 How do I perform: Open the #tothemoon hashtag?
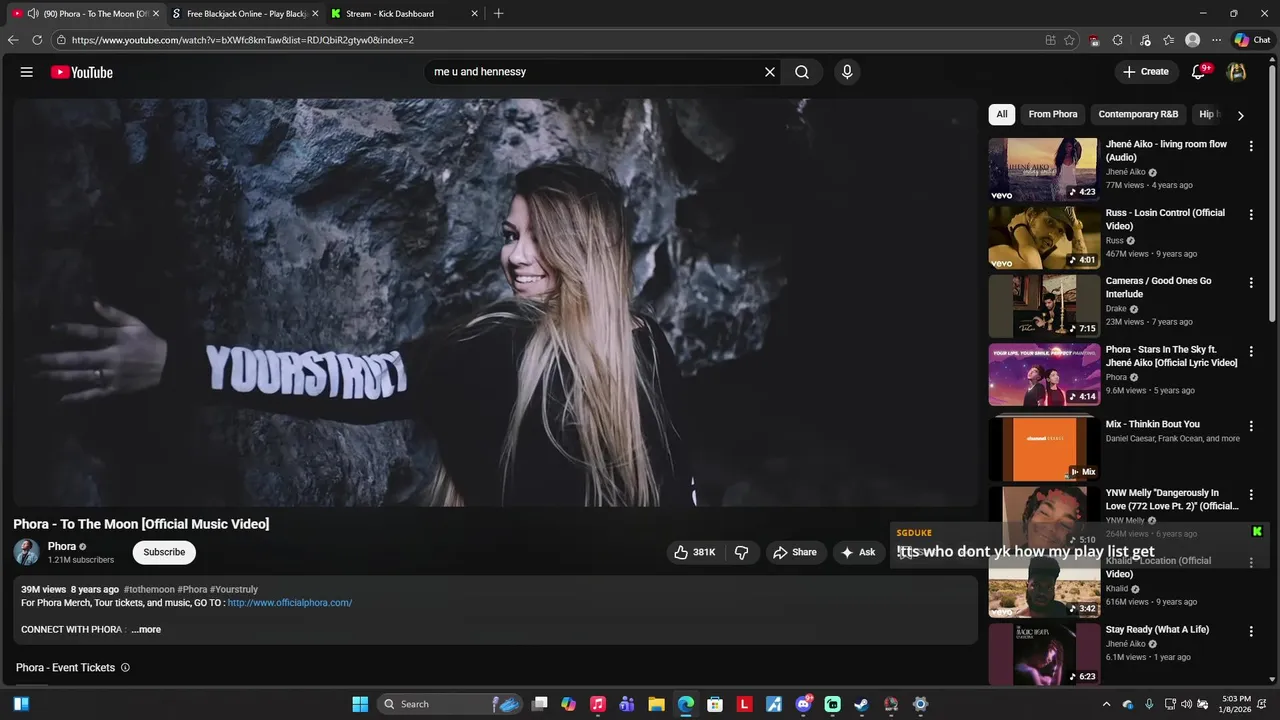(x=149, y=590)
